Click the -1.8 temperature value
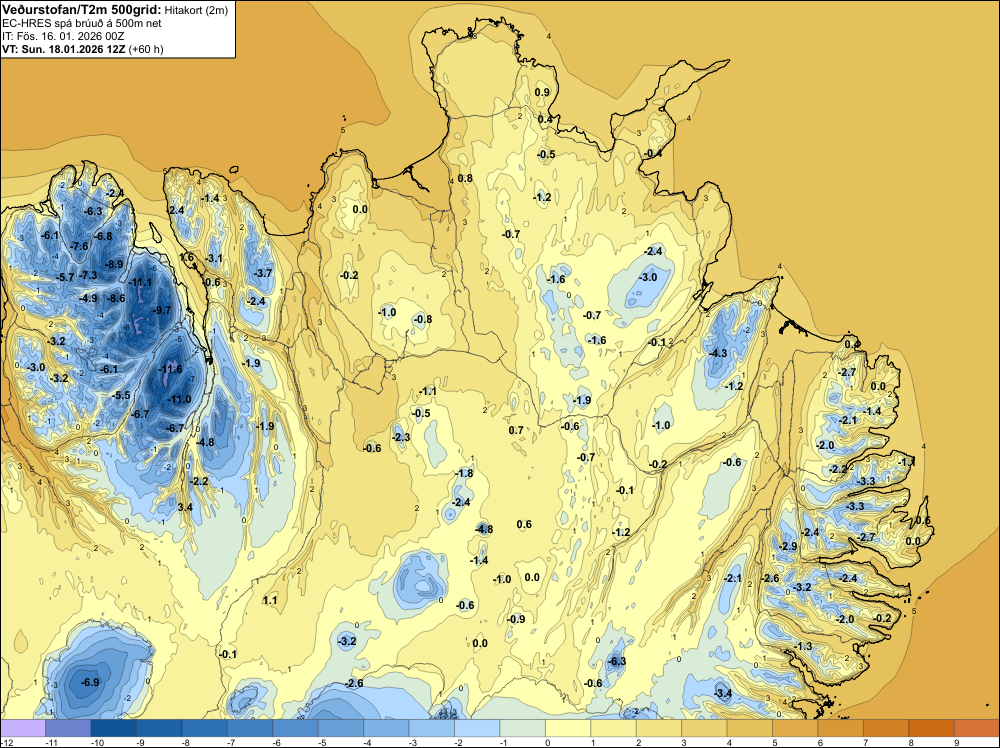1000x748 pixels. (x=464, y=473)
